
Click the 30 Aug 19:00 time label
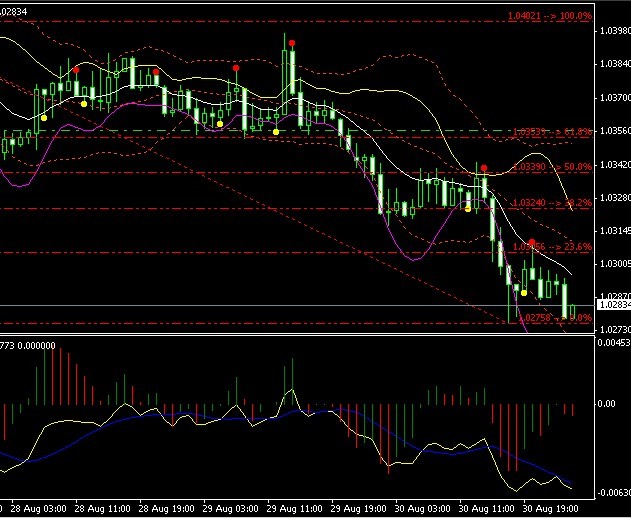(551, 508)
